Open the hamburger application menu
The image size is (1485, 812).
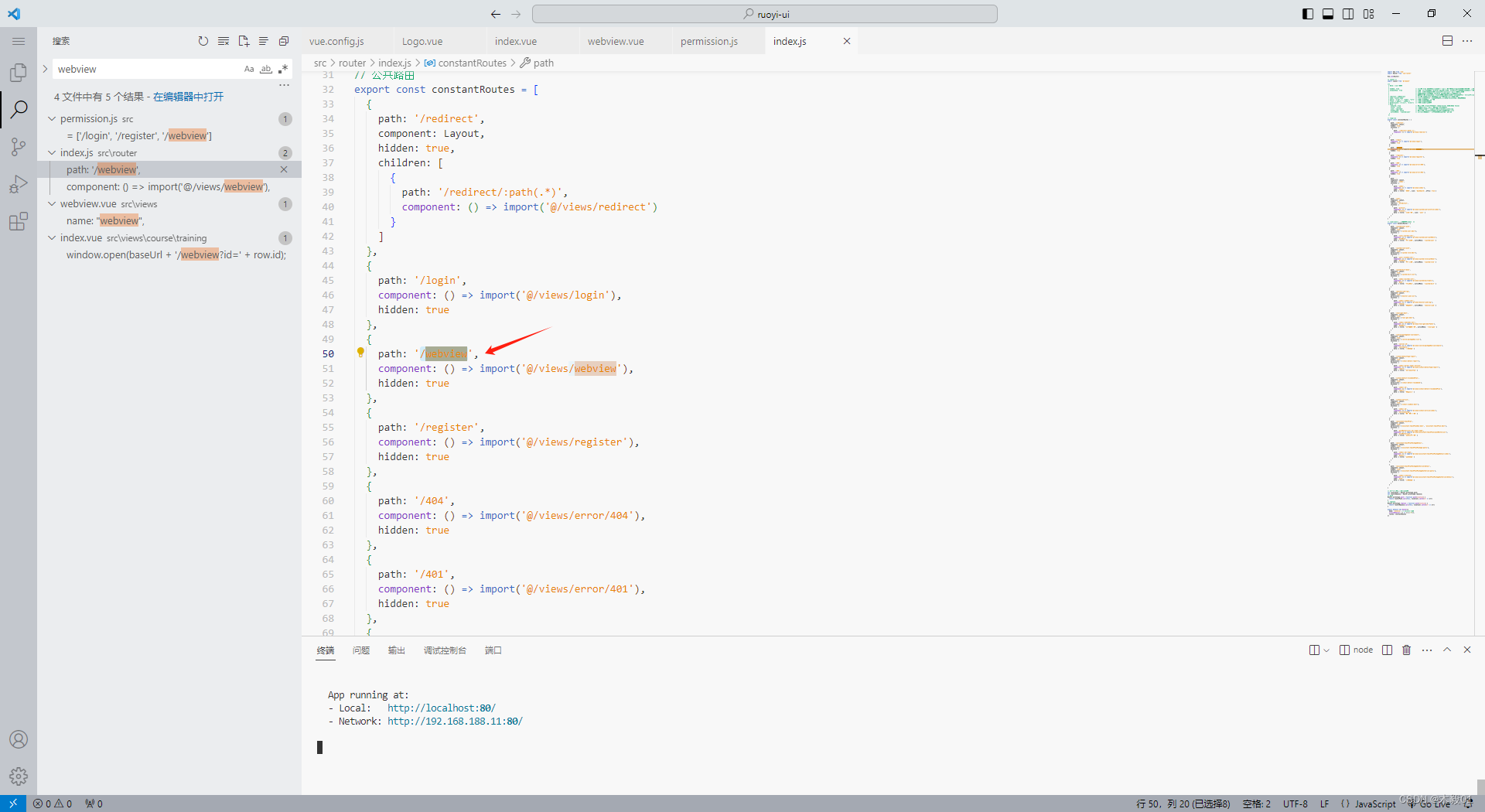[x=19, y=41]
